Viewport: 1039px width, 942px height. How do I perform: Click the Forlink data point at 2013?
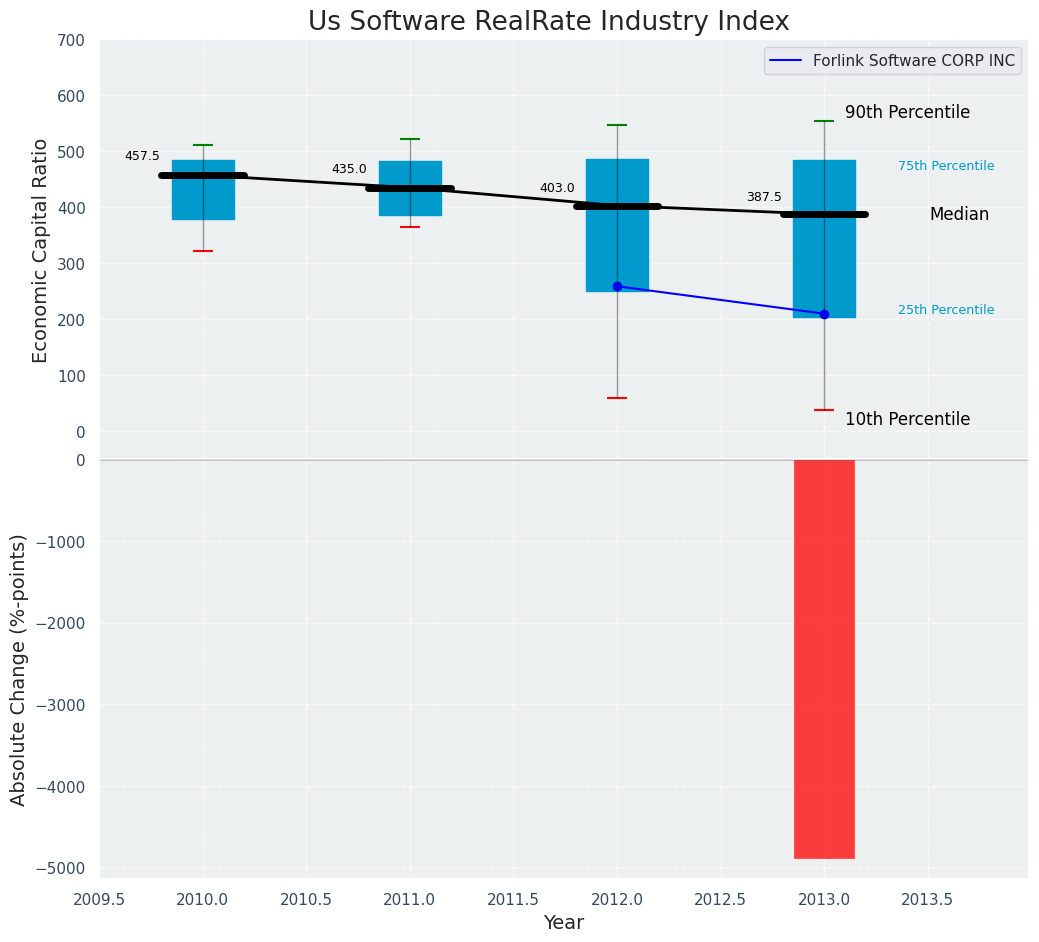(x=824, y=314)
